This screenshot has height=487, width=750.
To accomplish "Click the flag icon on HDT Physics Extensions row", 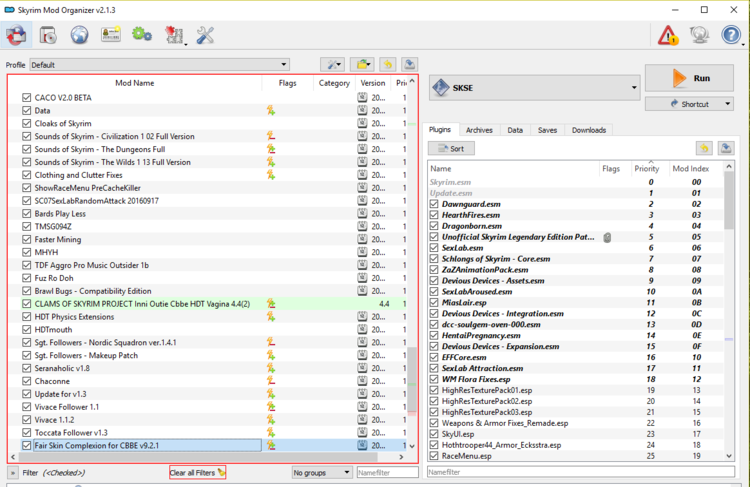I will 271,317.
